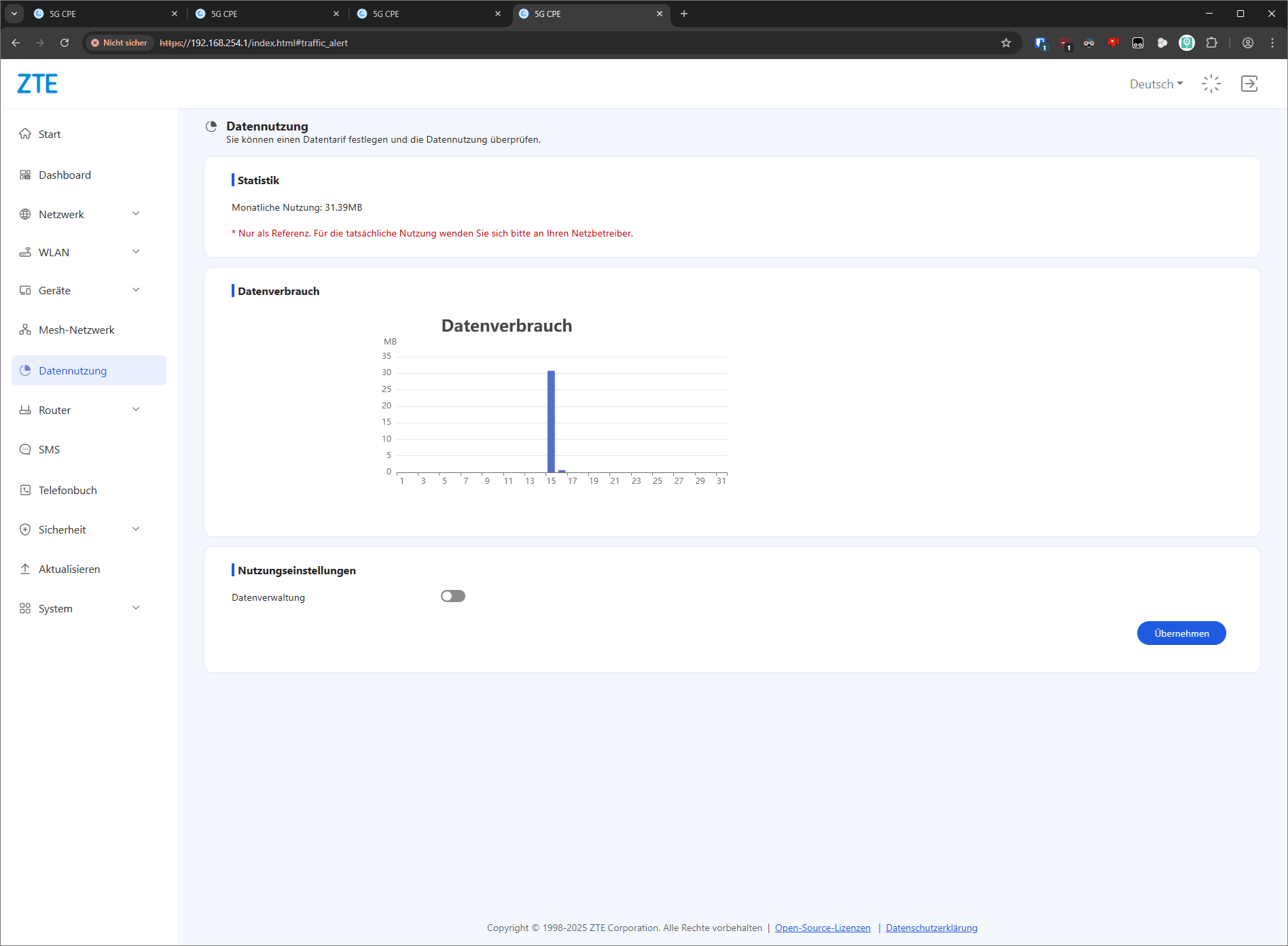Expand the Router menu chevron
This screenshot has height=946, width=1288.
(136, 409)
